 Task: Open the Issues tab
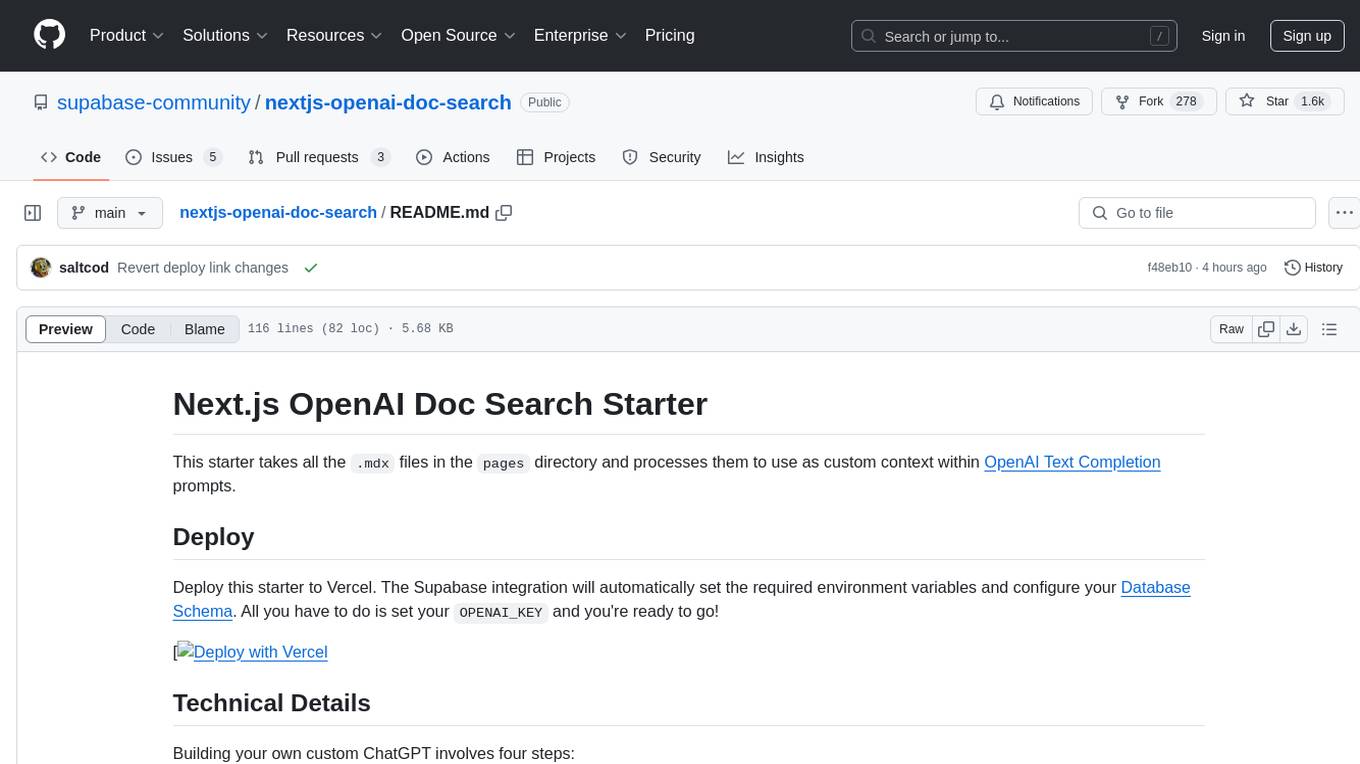(x=173, y=157)
